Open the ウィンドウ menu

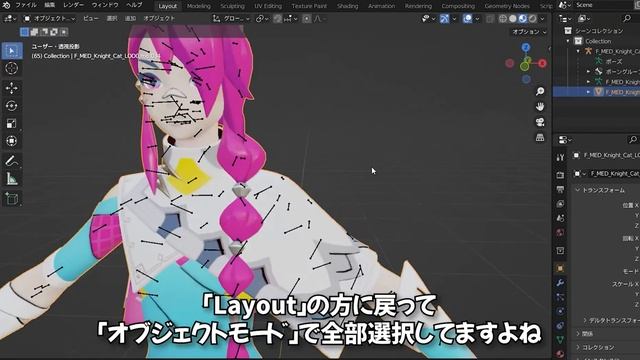(x=105, y=5)
